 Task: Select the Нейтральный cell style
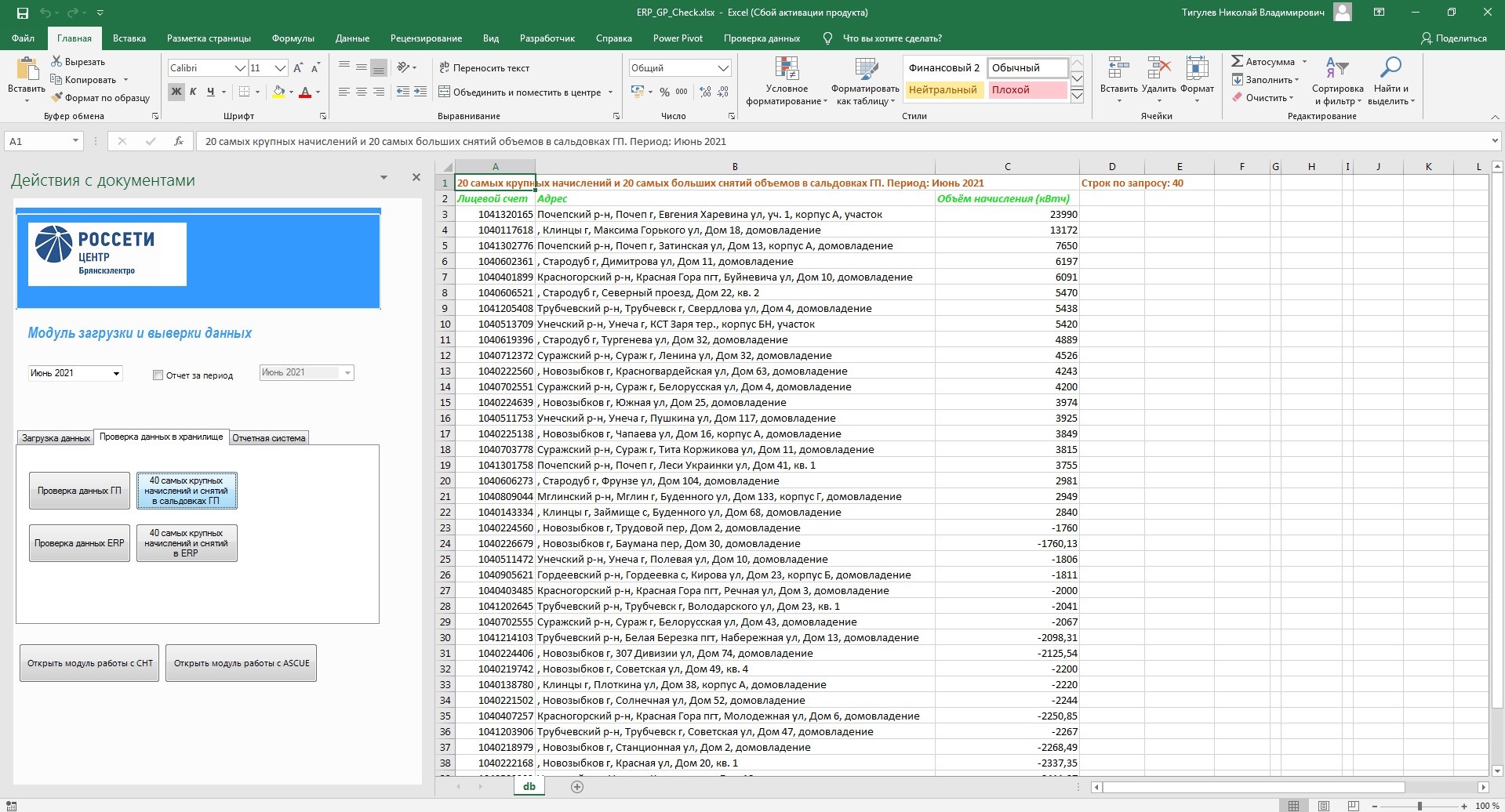pos(943,90)
